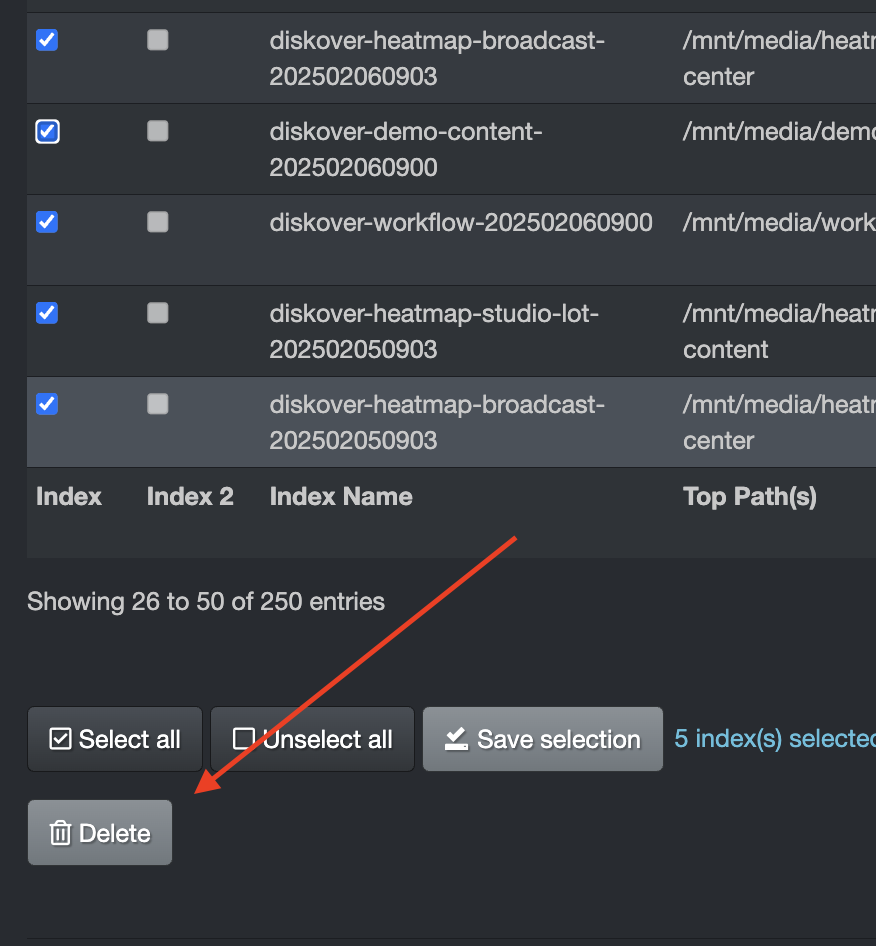Image resolution: width=876 pixels, height=946 pixels.
Task: Click the 'Showing 26 to 50 of 250 entries' text
Action: pyautogui.click(x=206, y=602)
